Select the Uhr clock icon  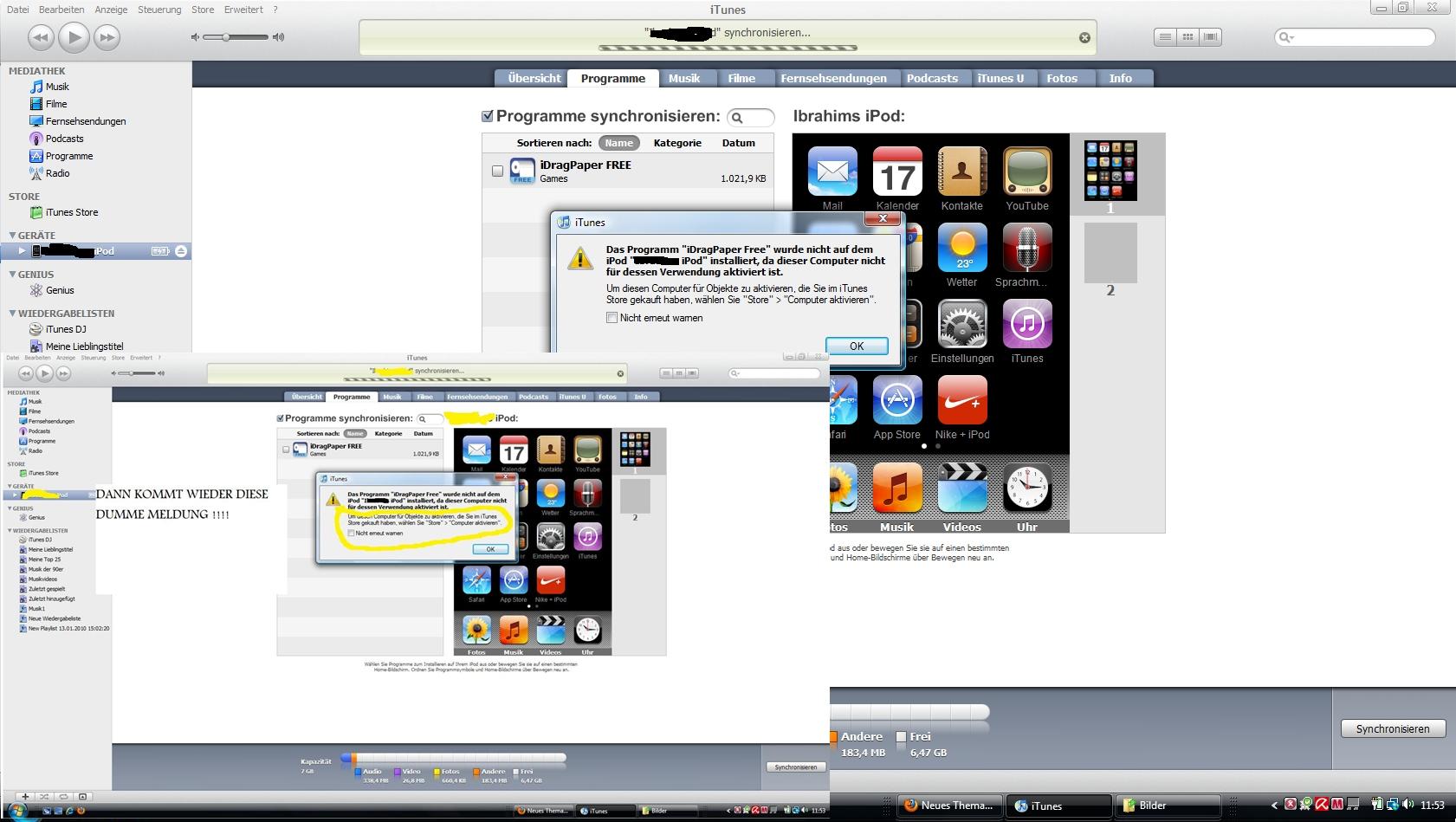(1027, 489)
